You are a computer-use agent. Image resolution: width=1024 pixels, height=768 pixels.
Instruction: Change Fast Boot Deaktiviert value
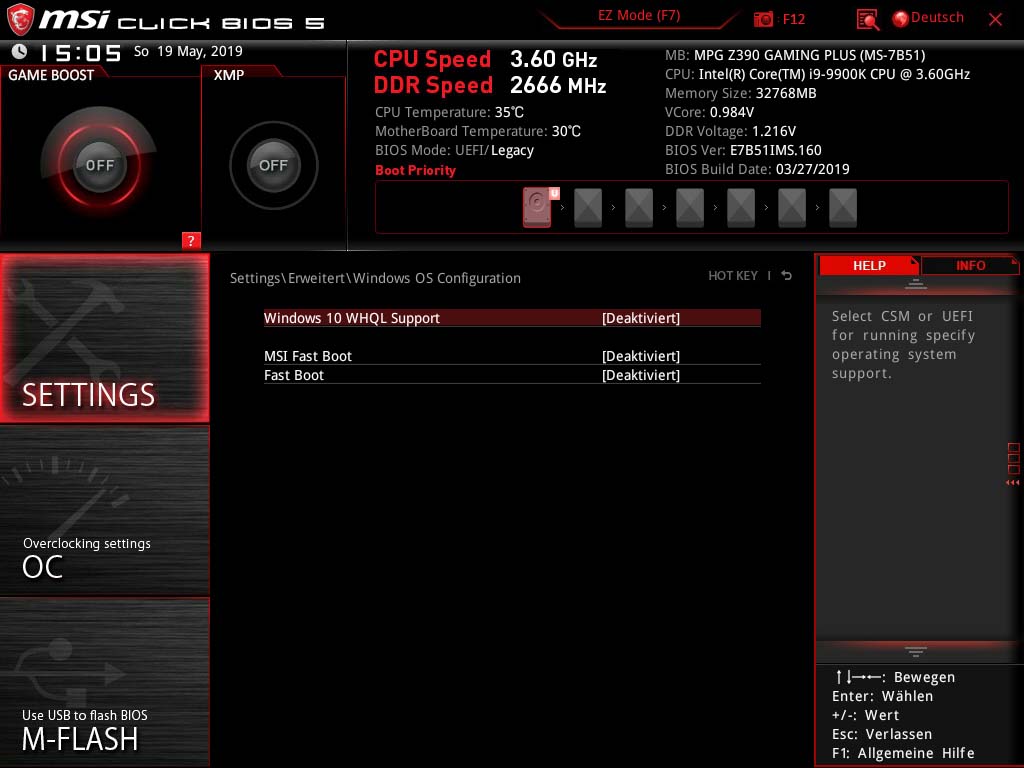(641, 375)
